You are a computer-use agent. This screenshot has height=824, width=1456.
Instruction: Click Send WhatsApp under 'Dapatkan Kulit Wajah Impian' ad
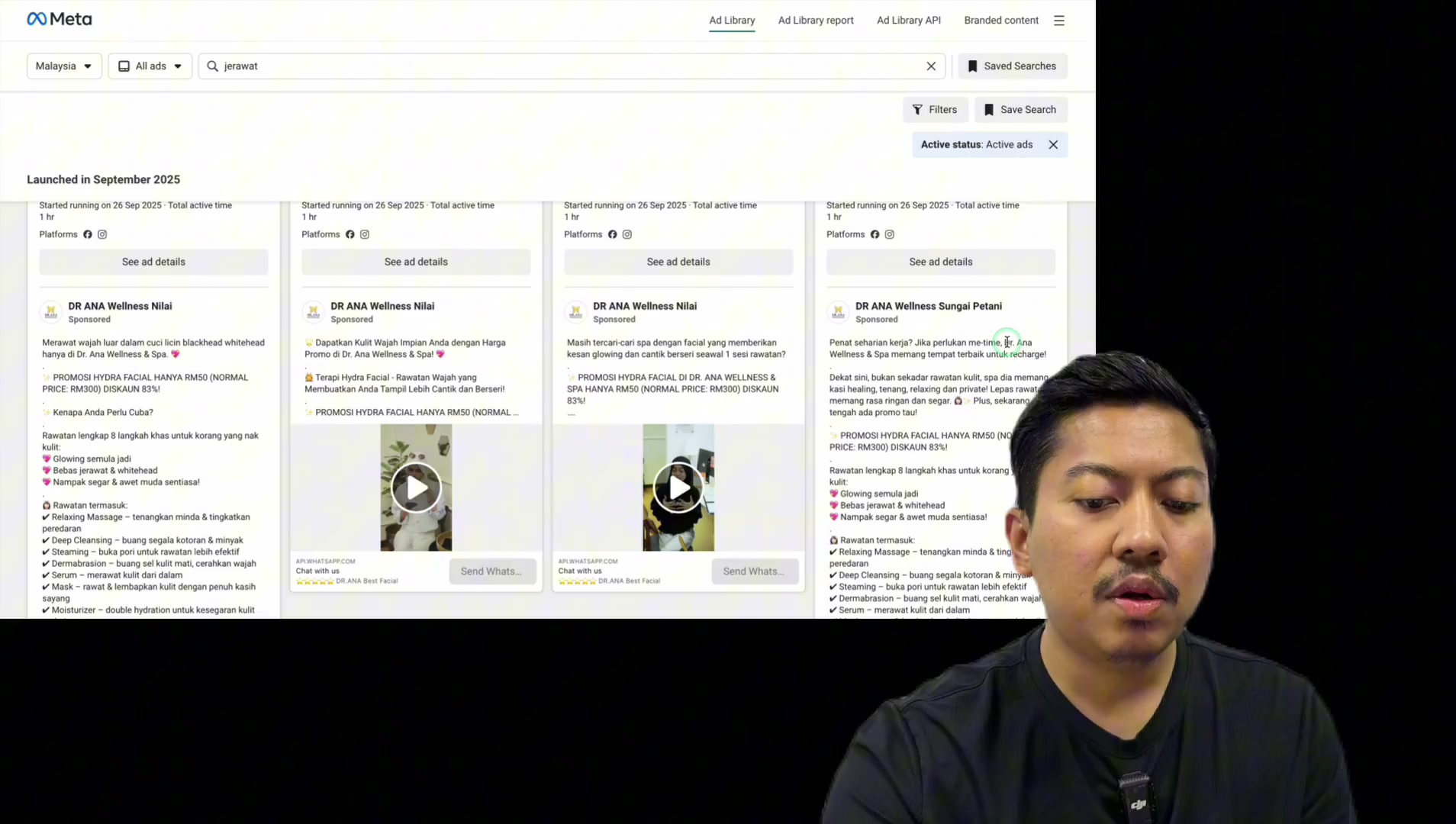click(x=492, y=571)
